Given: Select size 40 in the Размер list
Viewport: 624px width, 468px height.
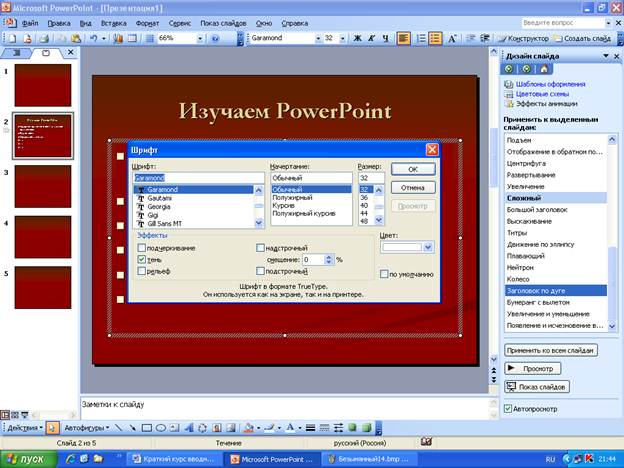Looking at the screenshot, I should click(x=364, y=205).
